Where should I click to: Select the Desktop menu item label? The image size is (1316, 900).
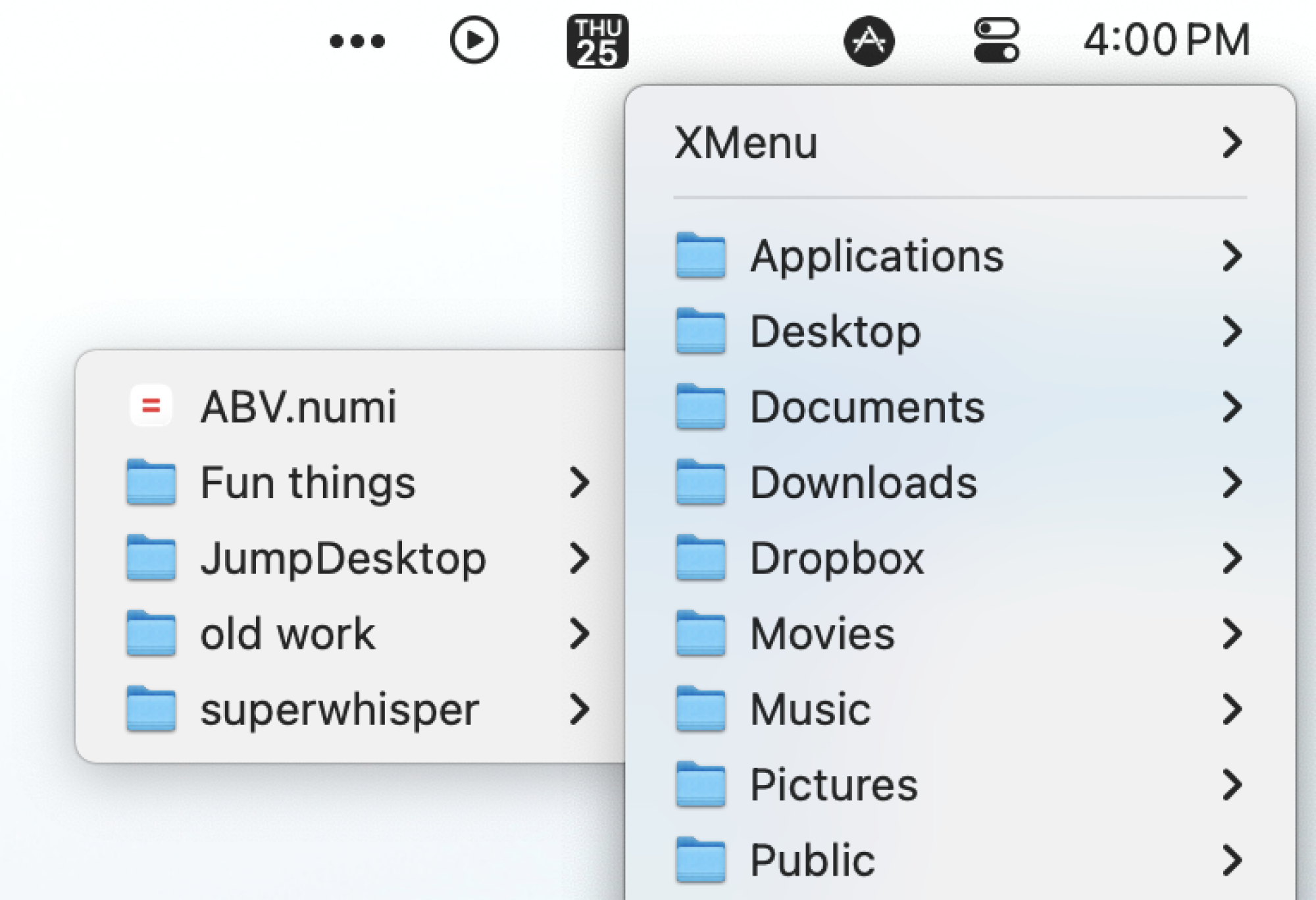[x=835, y=332]
